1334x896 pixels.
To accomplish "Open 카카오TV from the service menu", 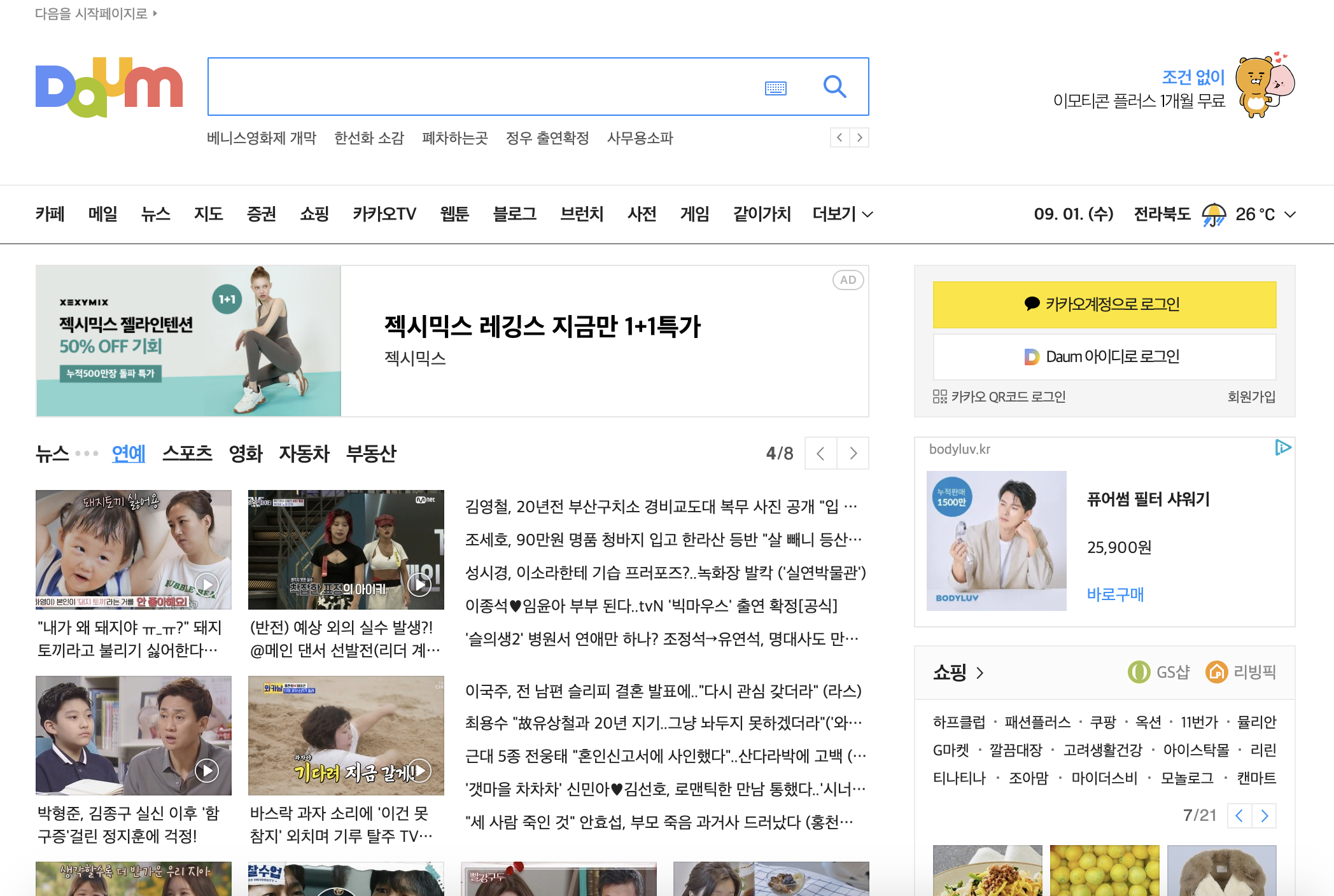I will click(384, 214).
